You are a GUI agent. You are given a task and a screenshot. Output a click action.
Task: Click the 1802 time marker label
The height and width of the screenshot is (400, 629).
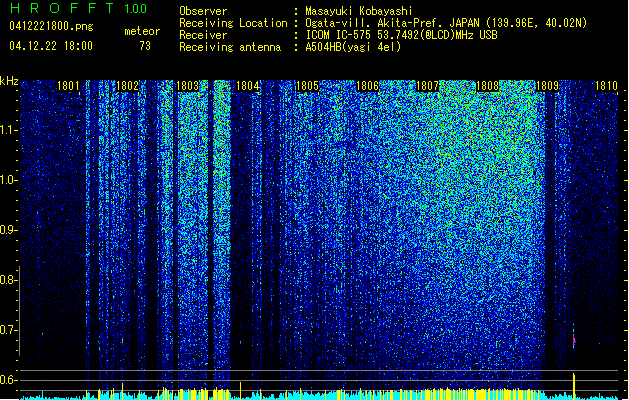pos(127,86)
